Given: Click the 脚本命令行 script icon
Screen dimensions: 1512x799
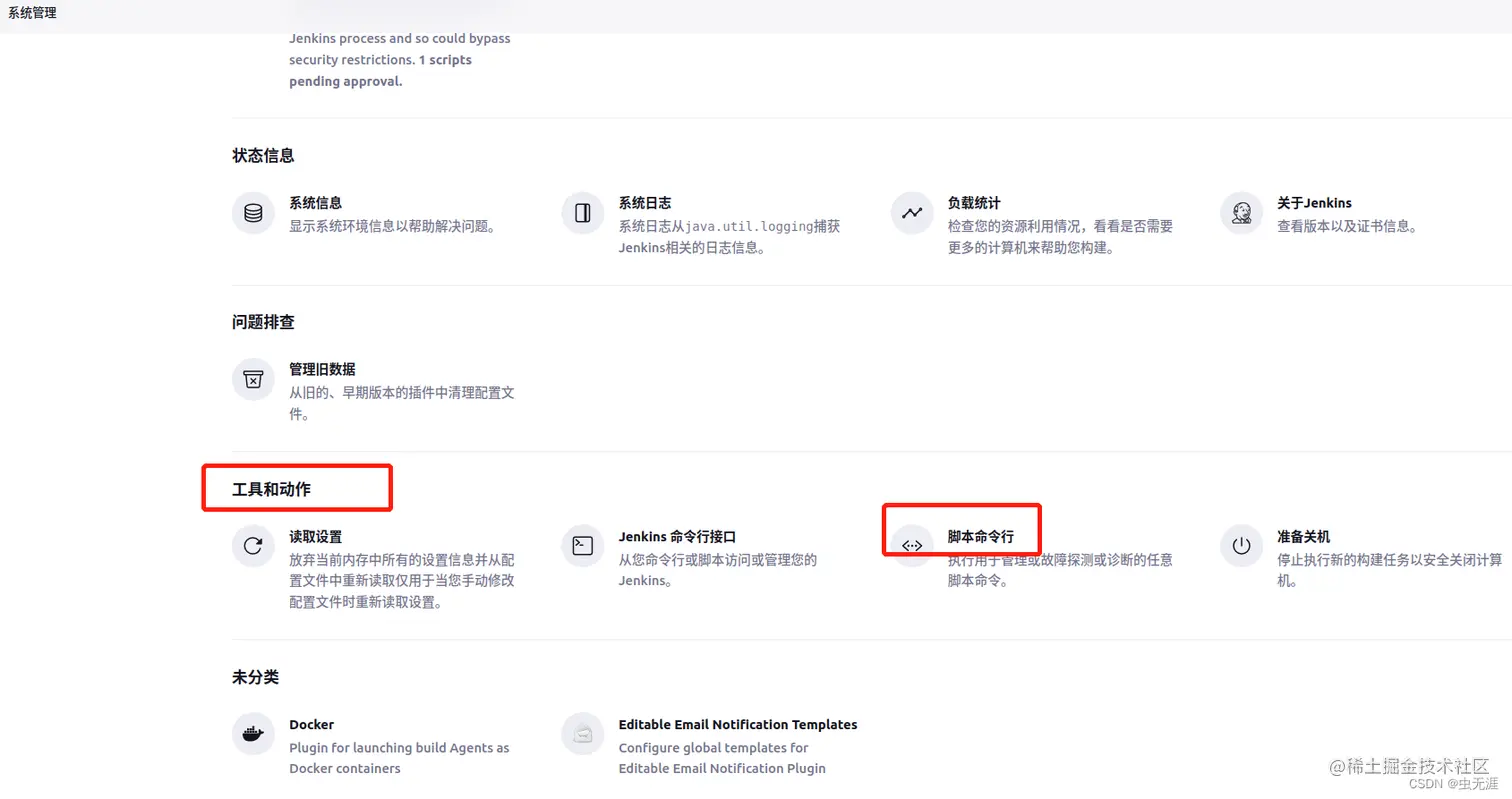Looking at the screenshot, I should coord(911,546).
